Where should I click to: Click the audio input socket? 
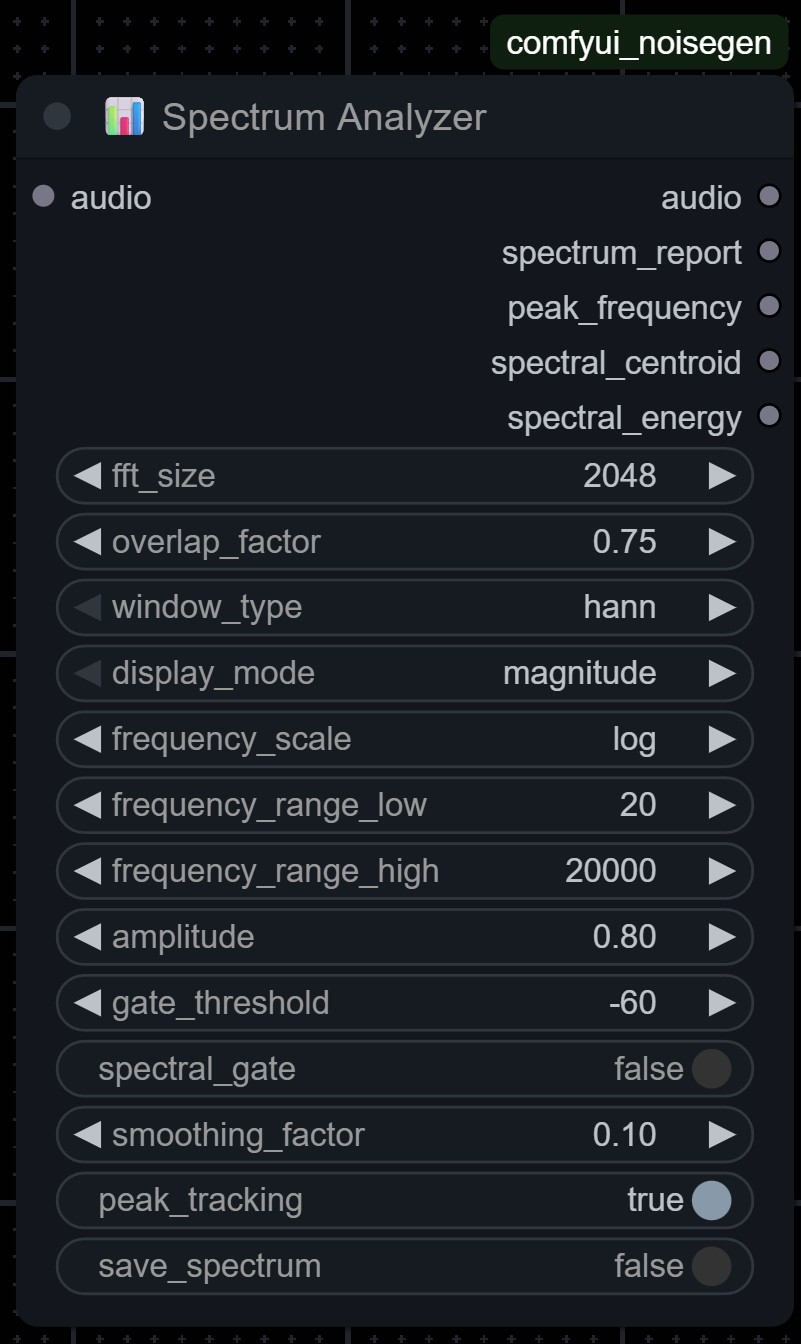click(x=43, y=196)
